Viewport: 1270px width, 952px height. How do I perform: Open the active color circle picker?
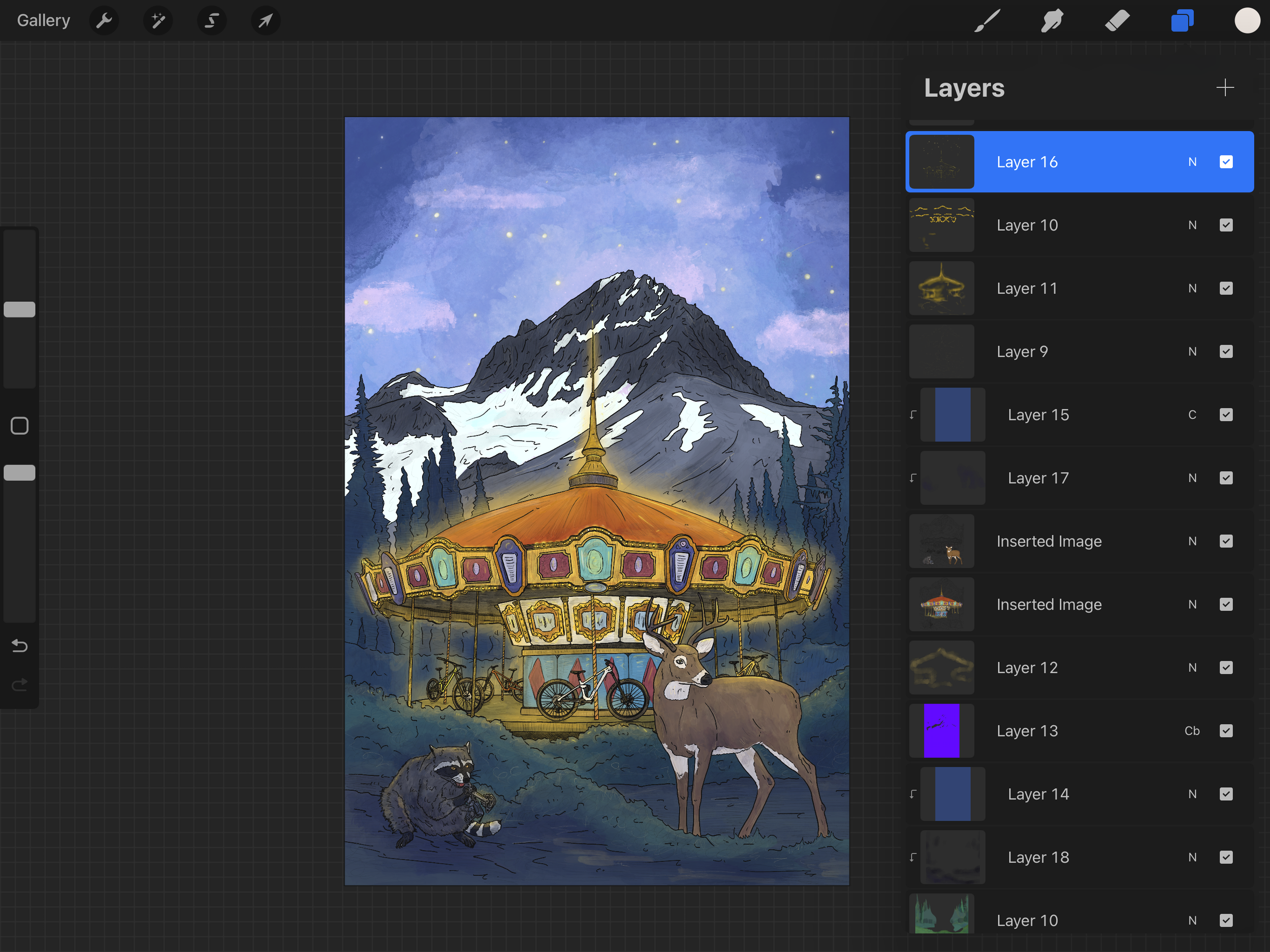click(x=1247, y=21)
